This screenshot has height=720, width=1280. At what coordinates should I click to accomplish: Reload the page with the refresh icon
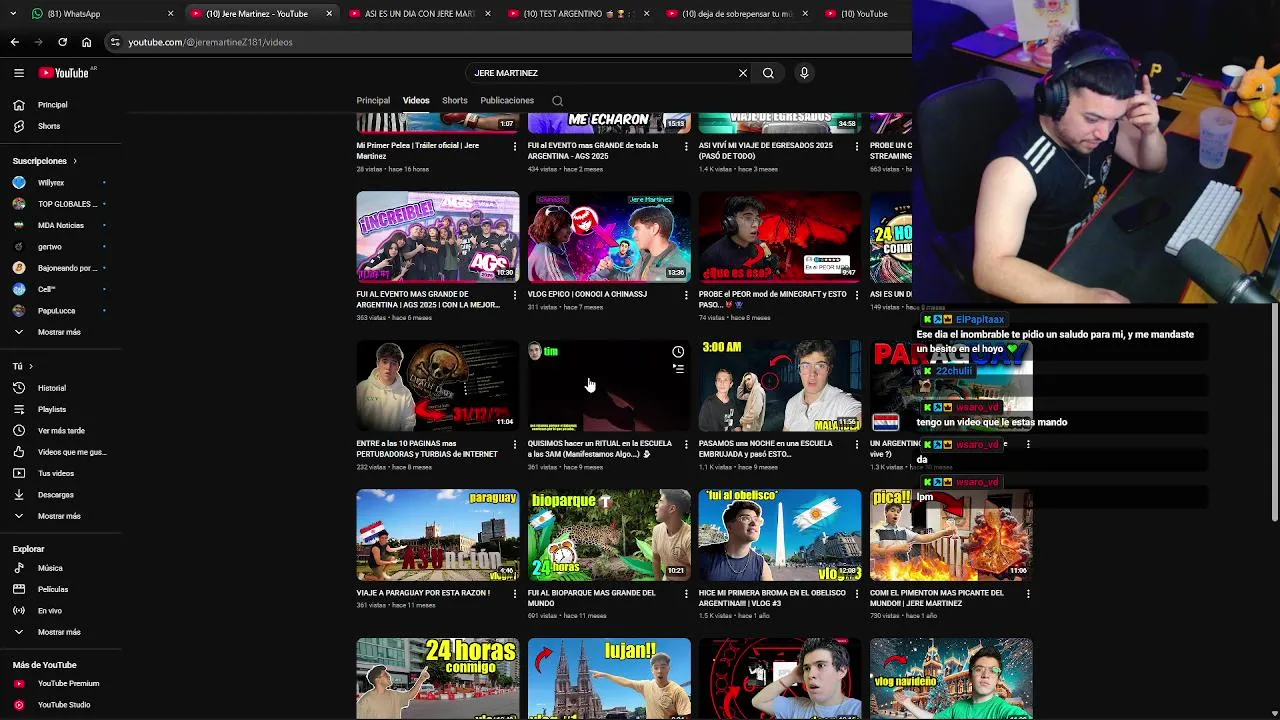pos(62,42)
